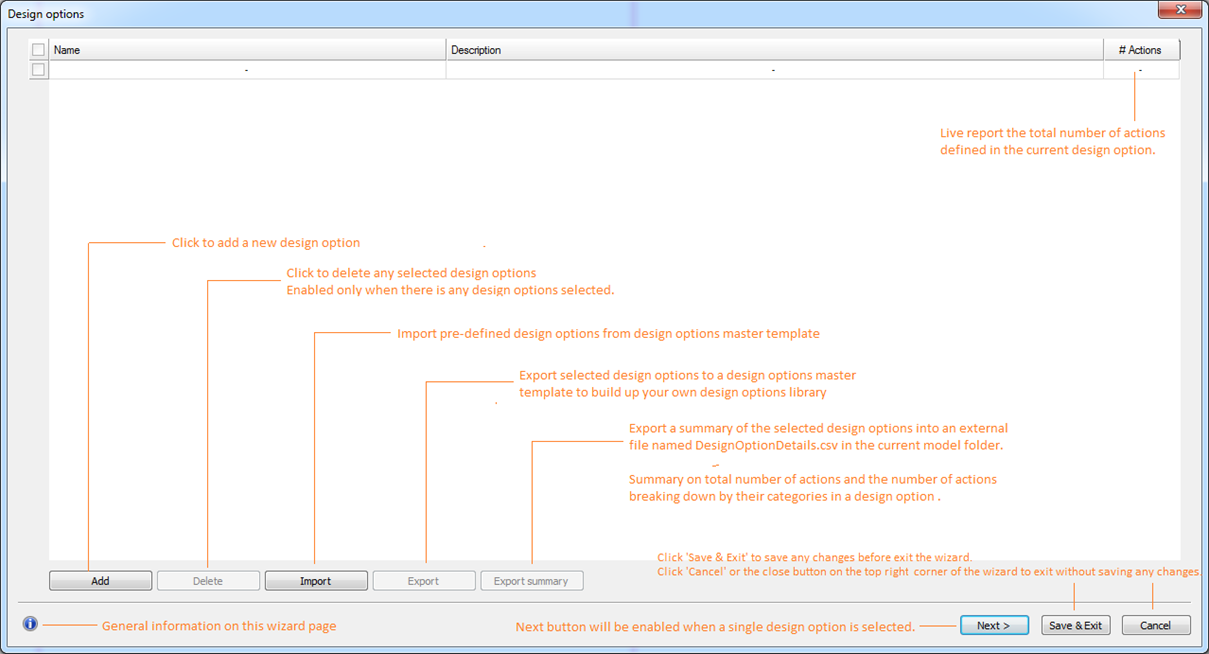Image resolution: width=1209 pixels, height=654 pixels.
Task: Click the # Actions column header
Action: tap(1140, 50)
